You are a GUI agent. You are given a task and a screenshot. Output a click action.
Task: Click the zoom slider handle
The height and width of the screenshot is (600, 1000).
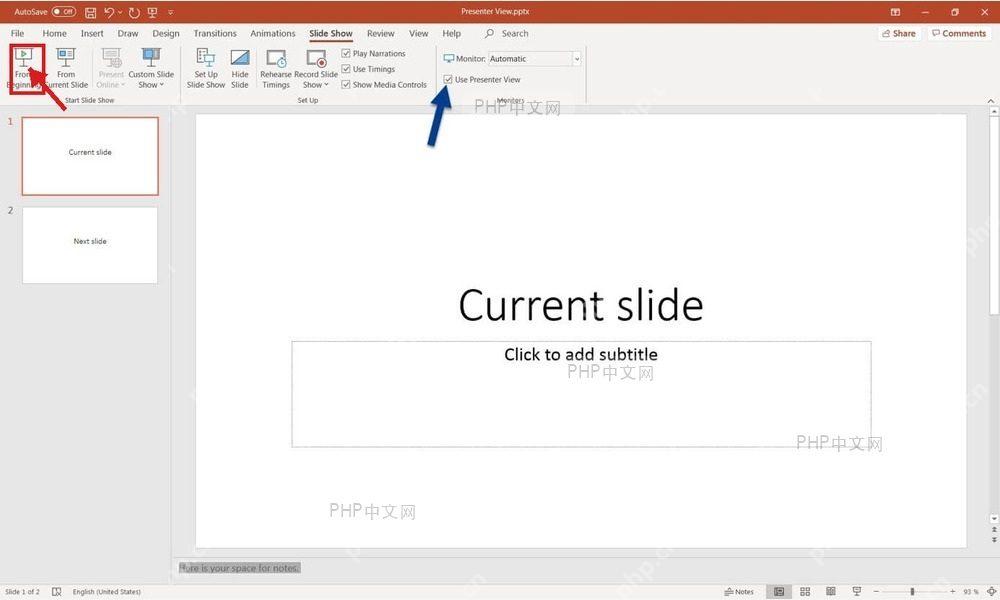coord(913,592)
